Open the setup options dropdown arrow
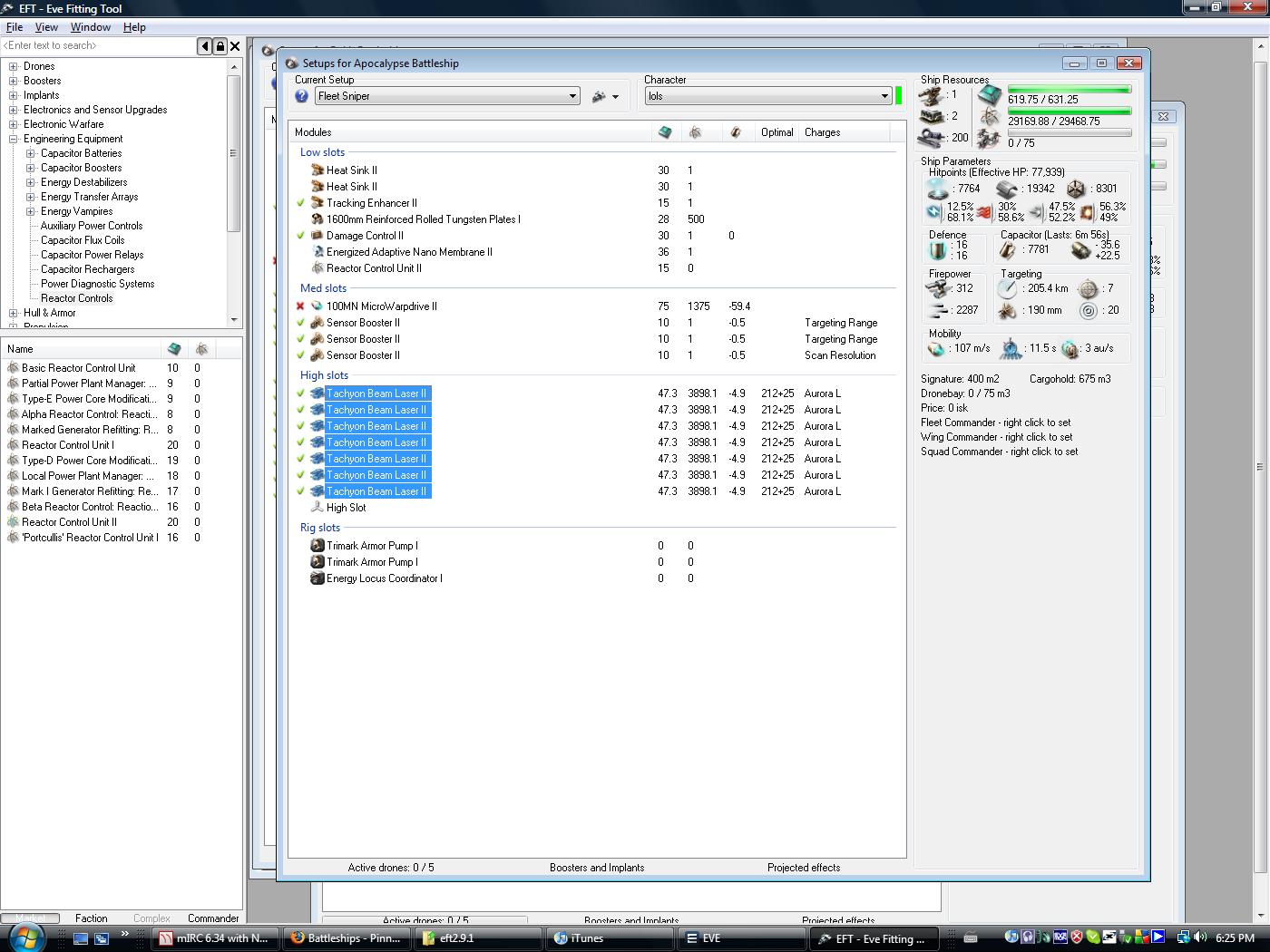The width and height of the screenshot is (1270, 952). pos(615,97)
